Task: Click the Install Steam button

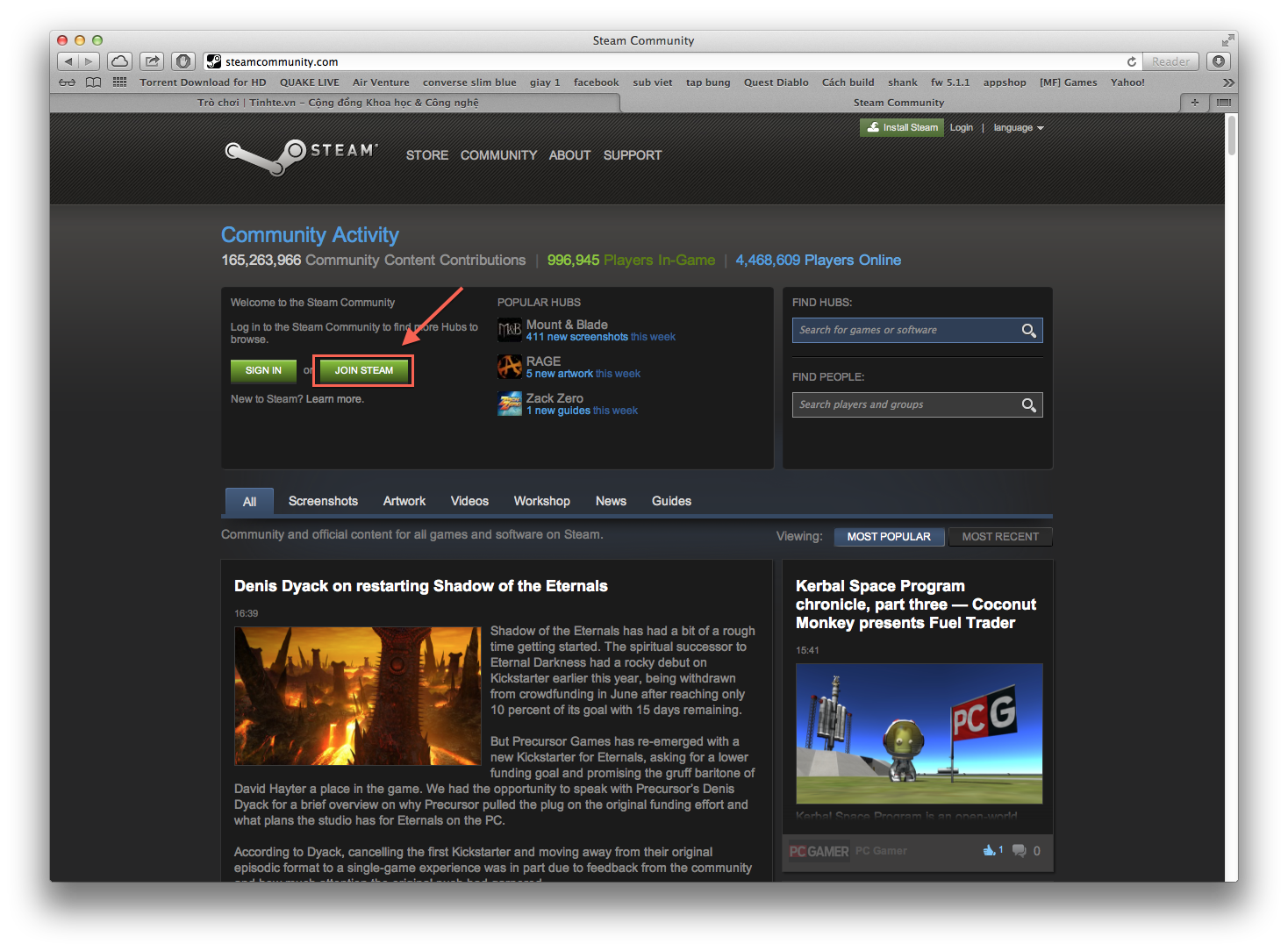Action: click(x=902, y=127)
